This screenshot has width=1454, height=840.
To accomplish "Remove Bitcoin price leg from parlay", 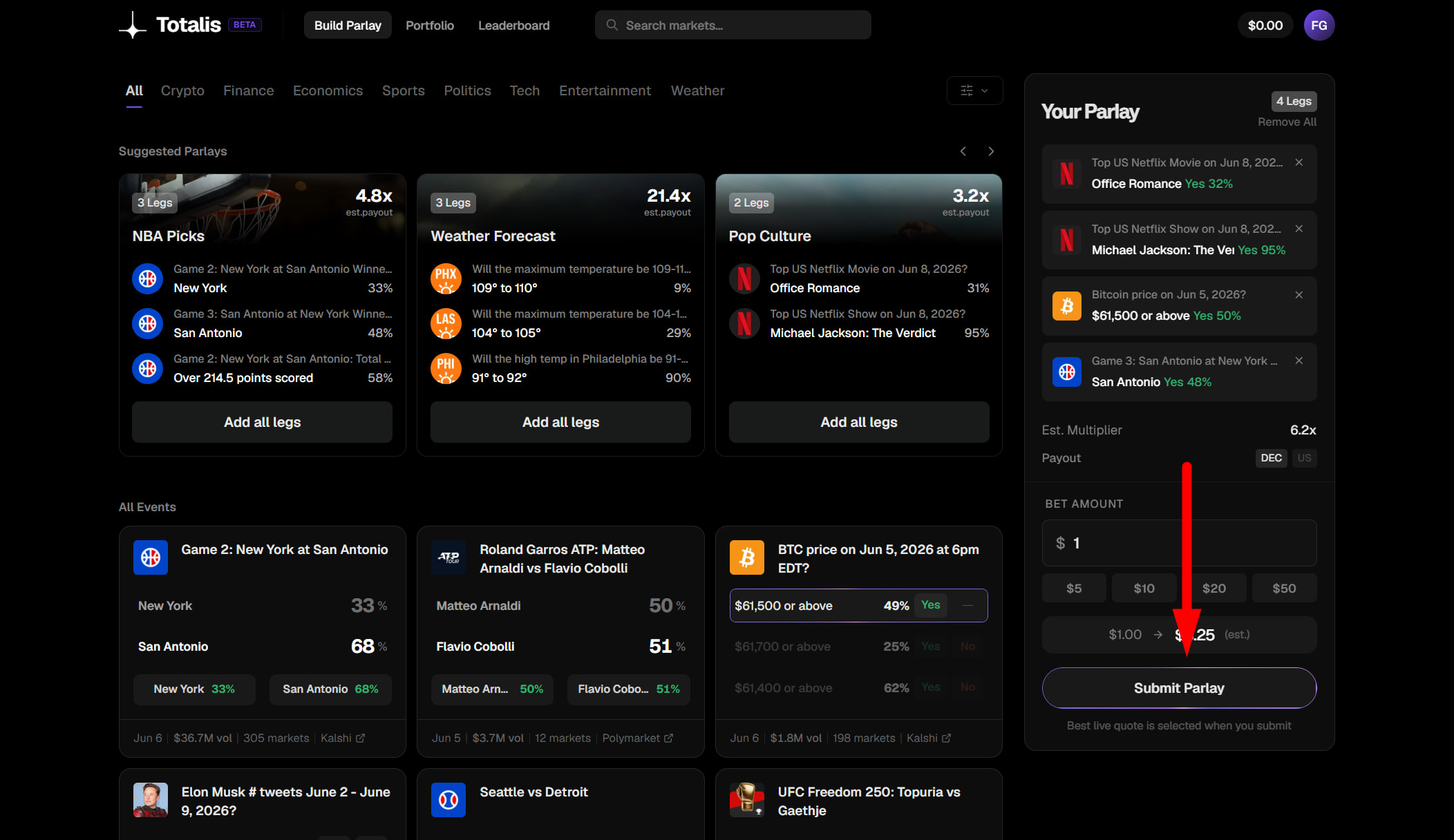I will tap(1299, 295).
